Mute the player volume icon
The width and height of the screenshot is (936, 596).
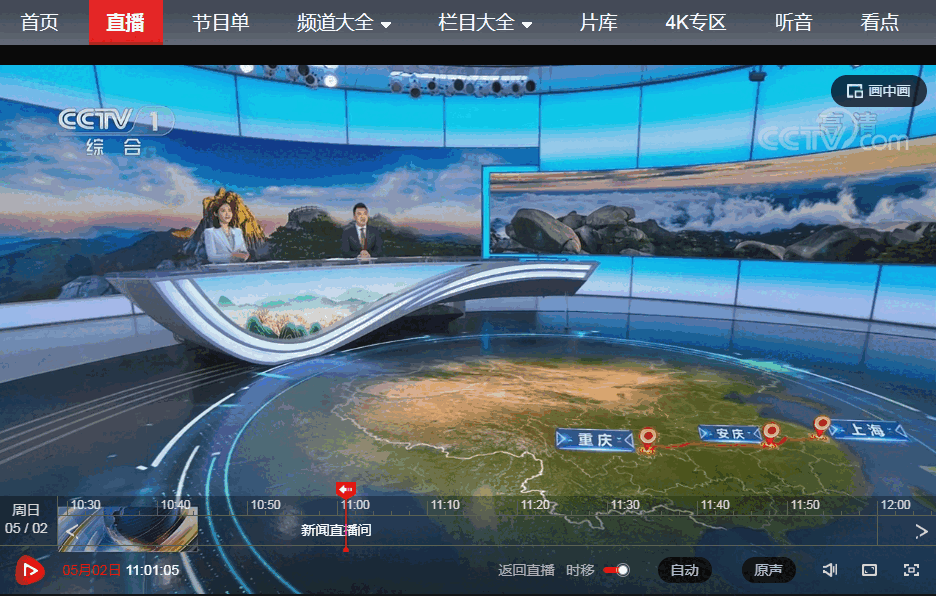829,570
